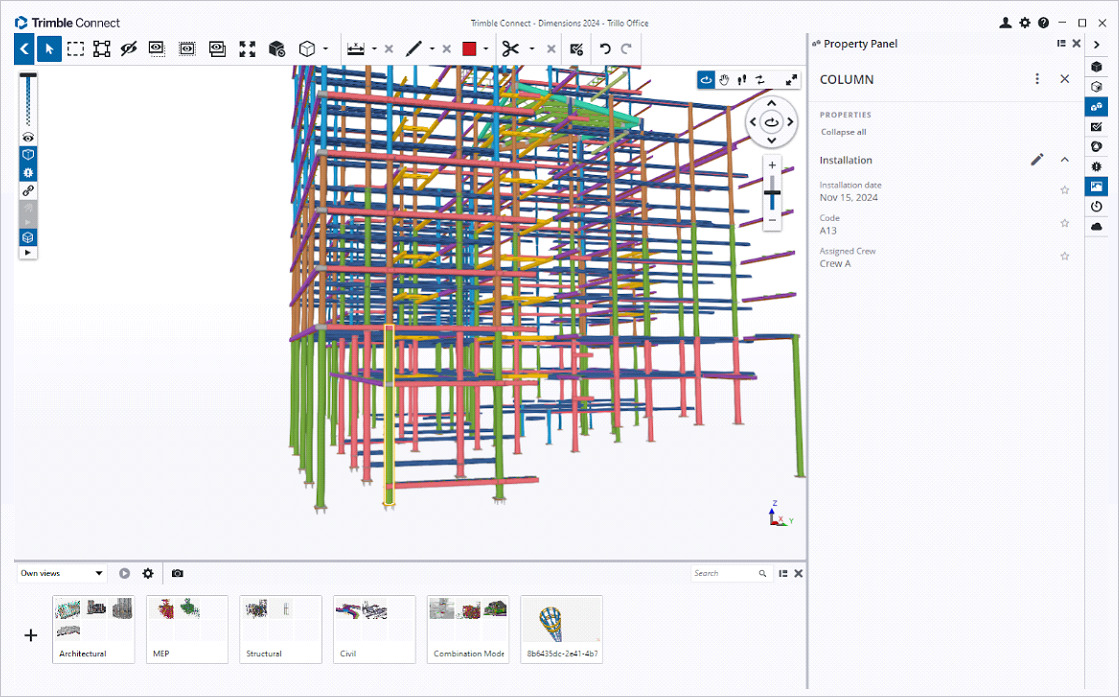
Task: Enable walk mode footprints icon
Action: pyautogui.click(x=741, y=80)
